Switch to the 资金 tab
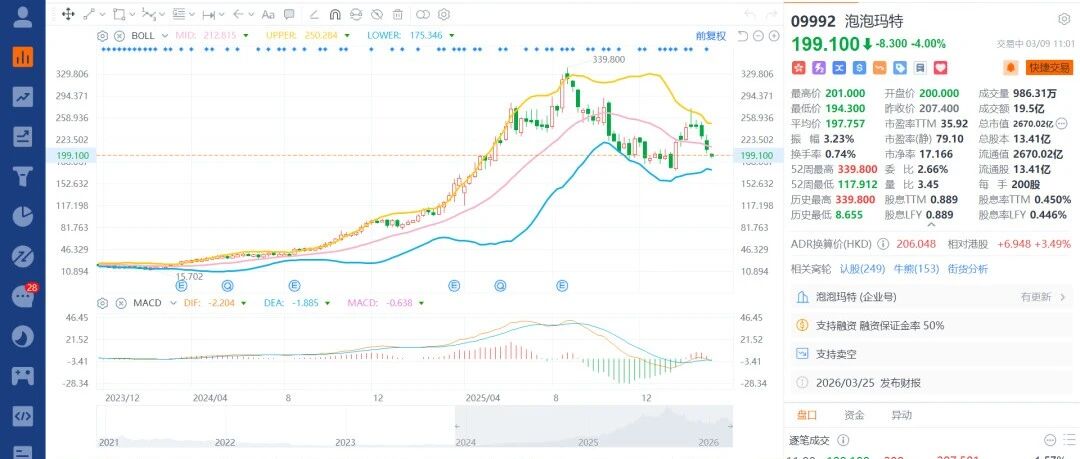The height and width of the screenshot is (459, 1080). pos(854,415)
